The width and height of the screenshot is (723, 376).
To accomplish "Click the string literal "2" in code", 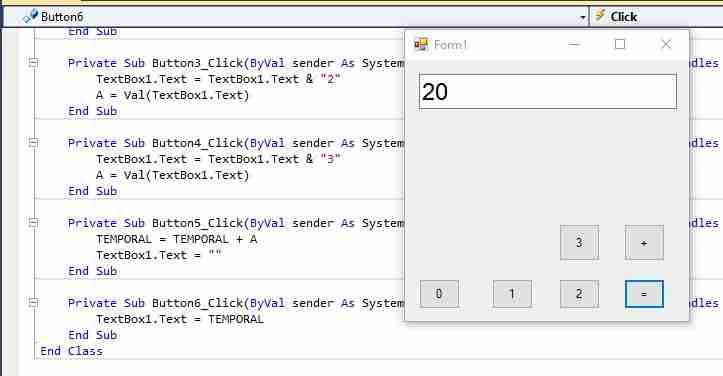I will click(330, 79).
